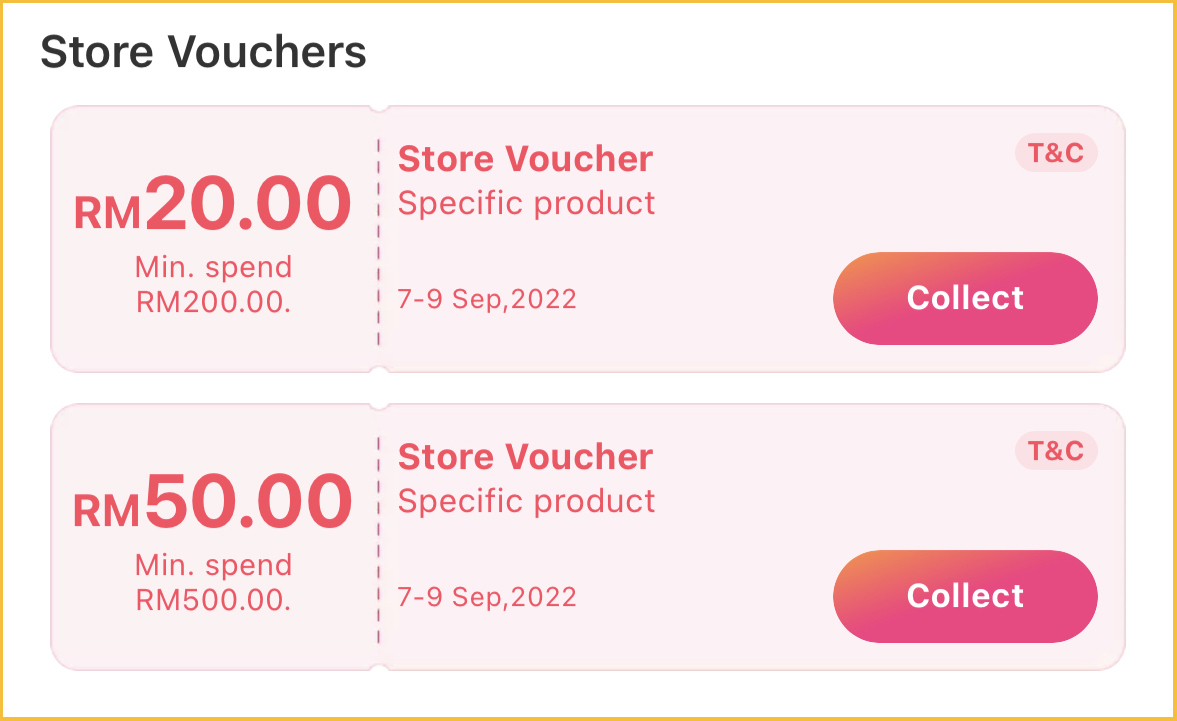Click the Store Vouchers heading

[x=203, y=51]
